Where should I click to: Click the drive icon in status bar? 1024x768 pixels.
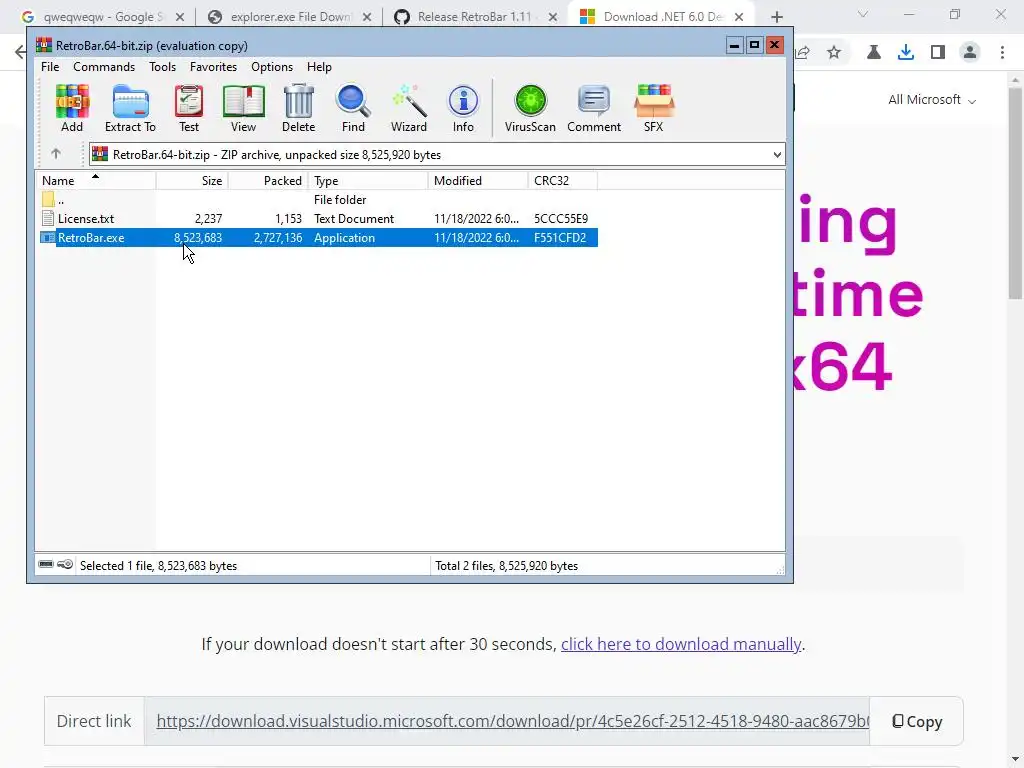(x=46, y=564)
